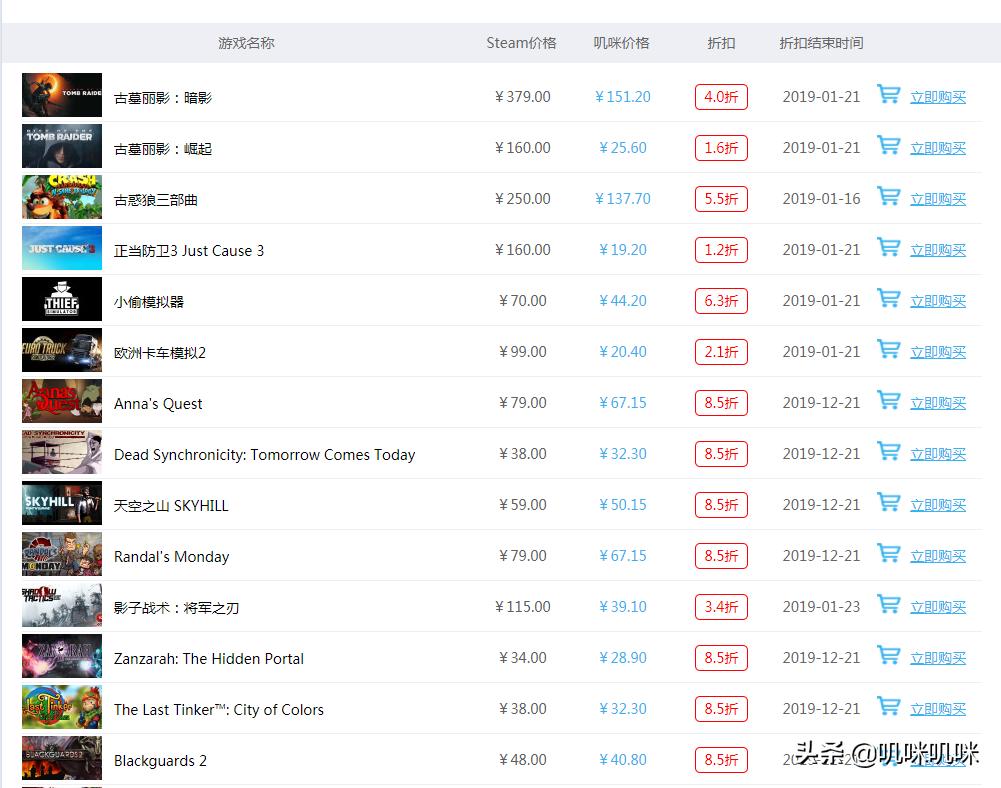Click the Just Cause 3 cover thumbnail
1001x788 pixels.
pos(61,248)
